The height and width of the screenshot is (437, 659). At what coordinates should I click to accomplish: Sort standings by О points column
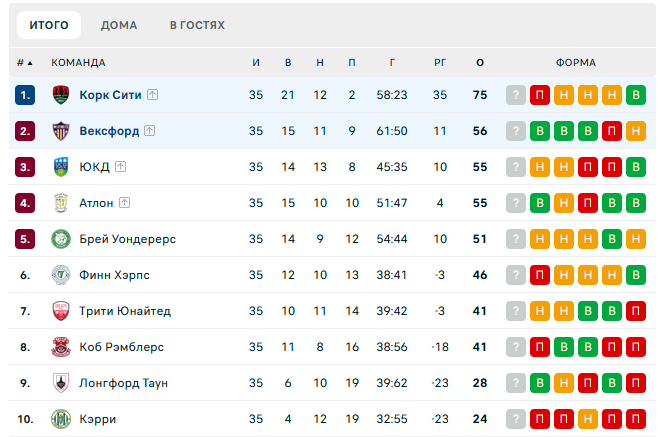pos(480,63)
